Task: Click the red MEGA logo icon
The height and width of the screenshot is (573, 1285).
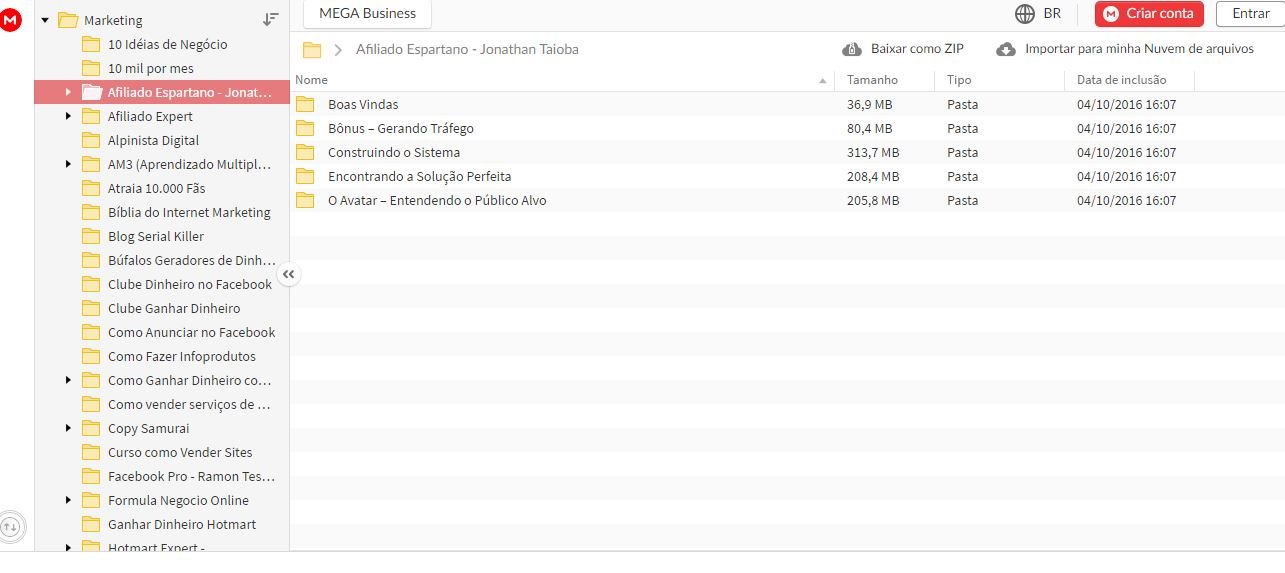Action: pos(10,19)
